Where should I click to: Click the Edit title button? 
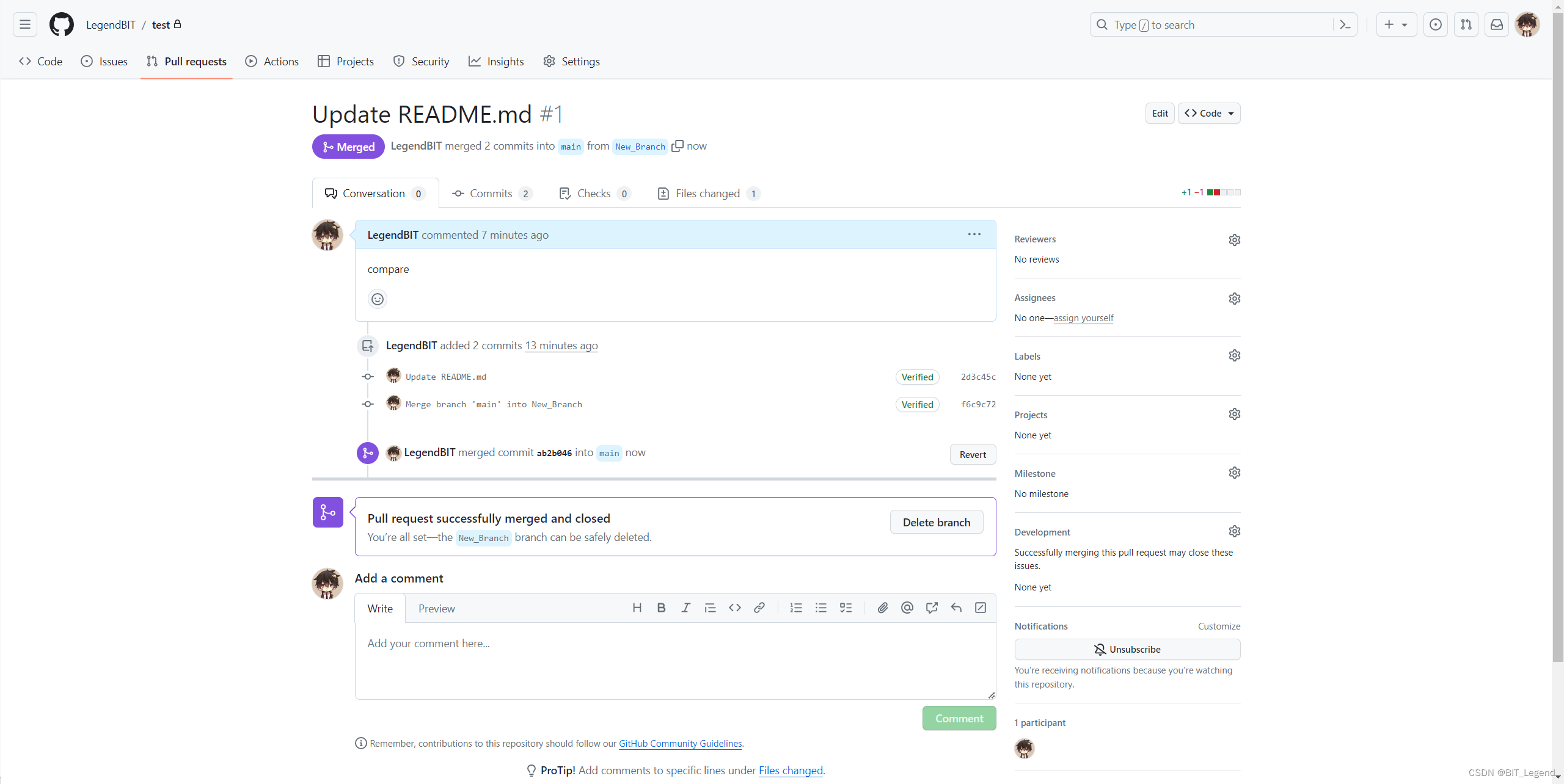pyautogui.click(x=1160, y=114)
